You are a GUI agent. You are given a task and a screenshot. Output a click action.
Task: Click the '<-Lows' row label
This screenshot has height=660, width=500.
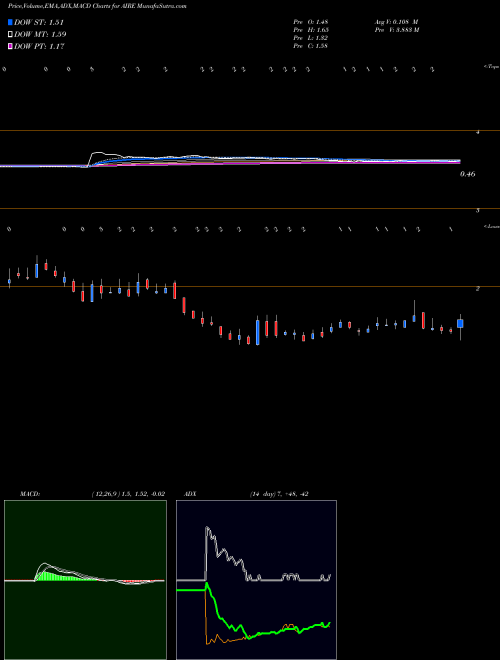coord(492,226)
